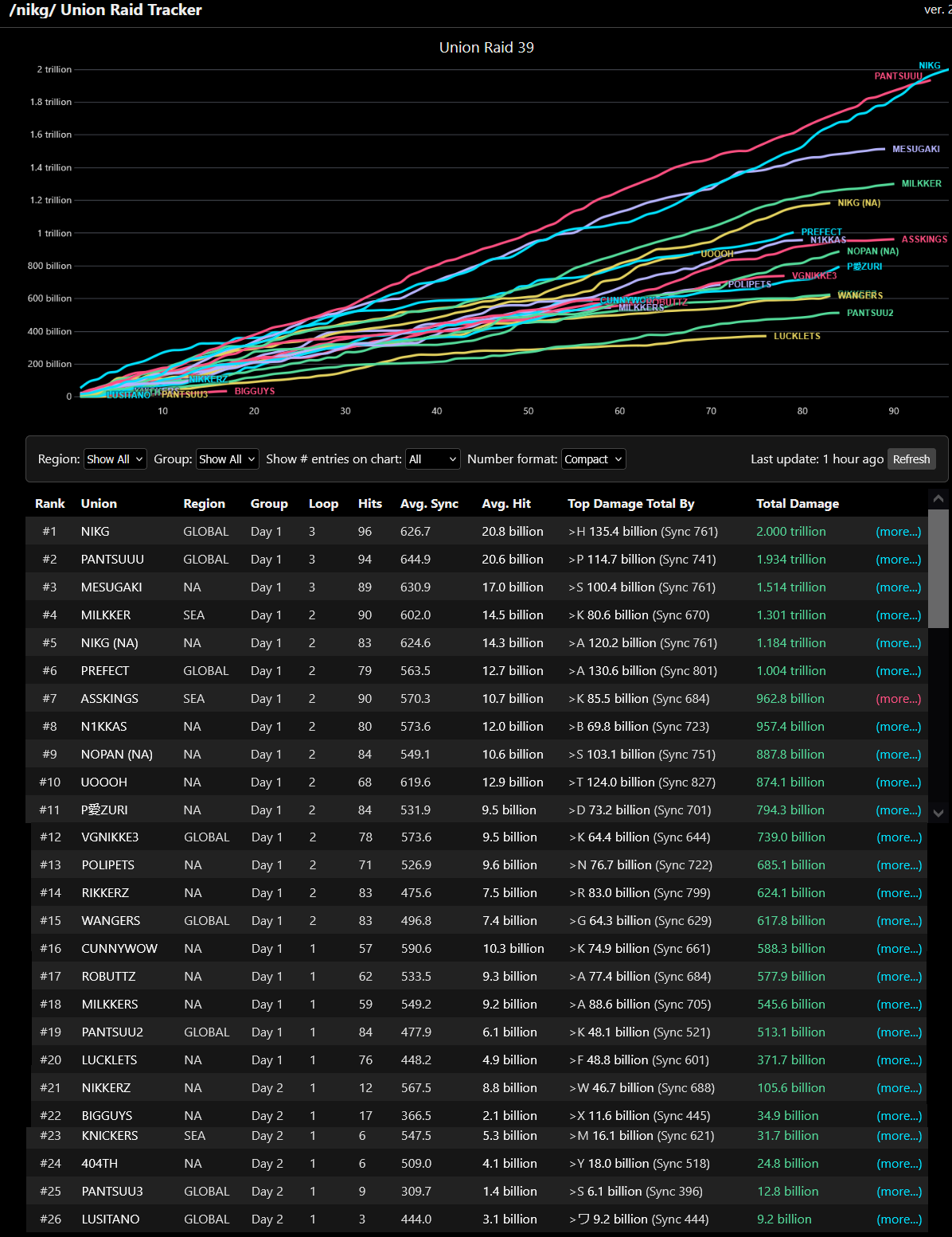The width and height of the screenshot is (952, 1237).
Task: Open the (more...) link for KNICKERS
Action: point(899,1136)
